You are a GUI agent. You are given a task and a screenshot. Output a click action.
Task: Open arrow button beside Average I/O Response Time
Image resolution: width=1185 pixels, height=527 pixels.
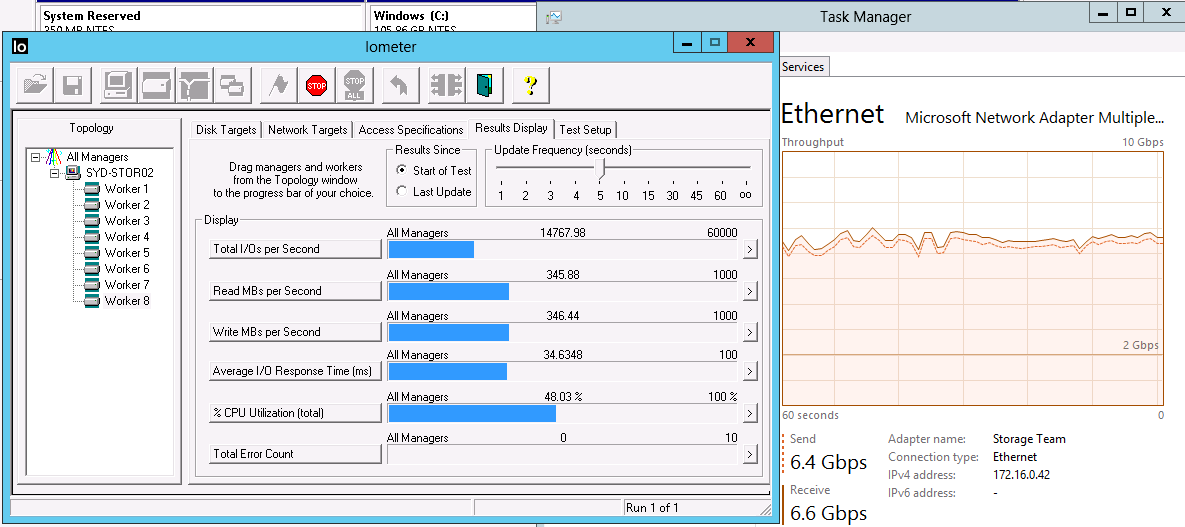click(750, 371)
